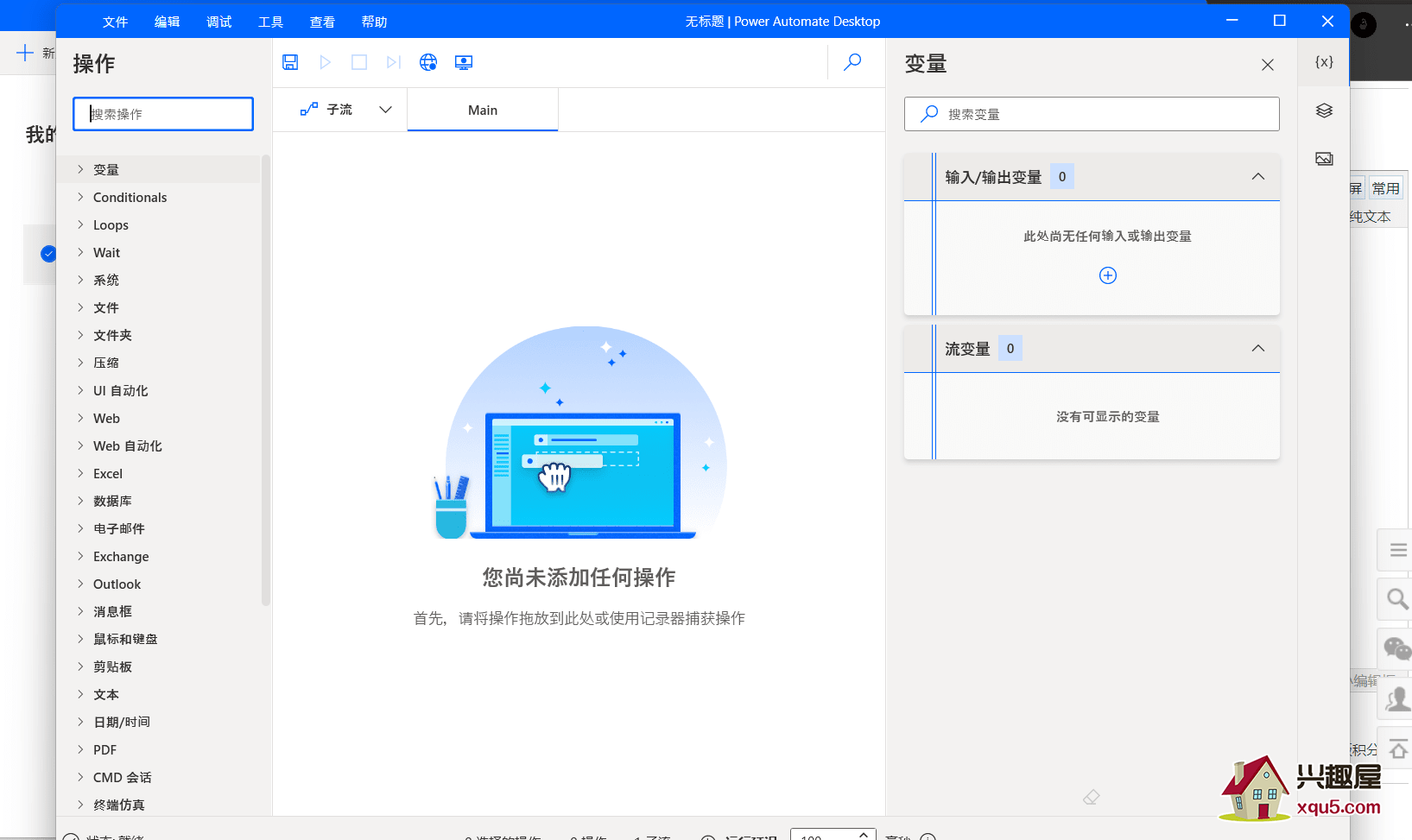
Task: Close the 变量 variables panel
Action: point(1268,65)
